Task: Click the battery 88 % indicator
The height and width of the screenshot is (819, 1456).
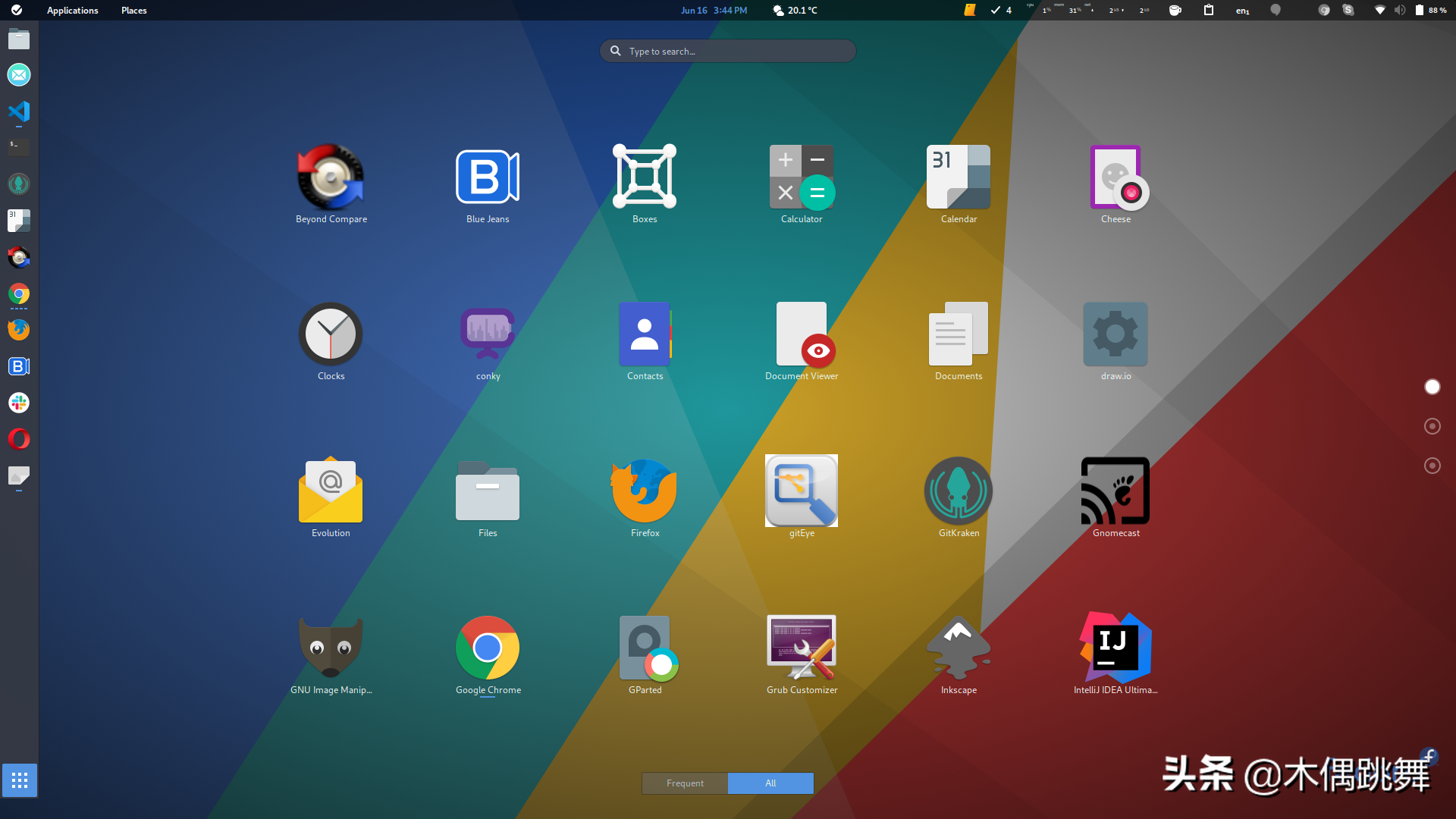Action: pyautogui.click(x=1430, y=11)
